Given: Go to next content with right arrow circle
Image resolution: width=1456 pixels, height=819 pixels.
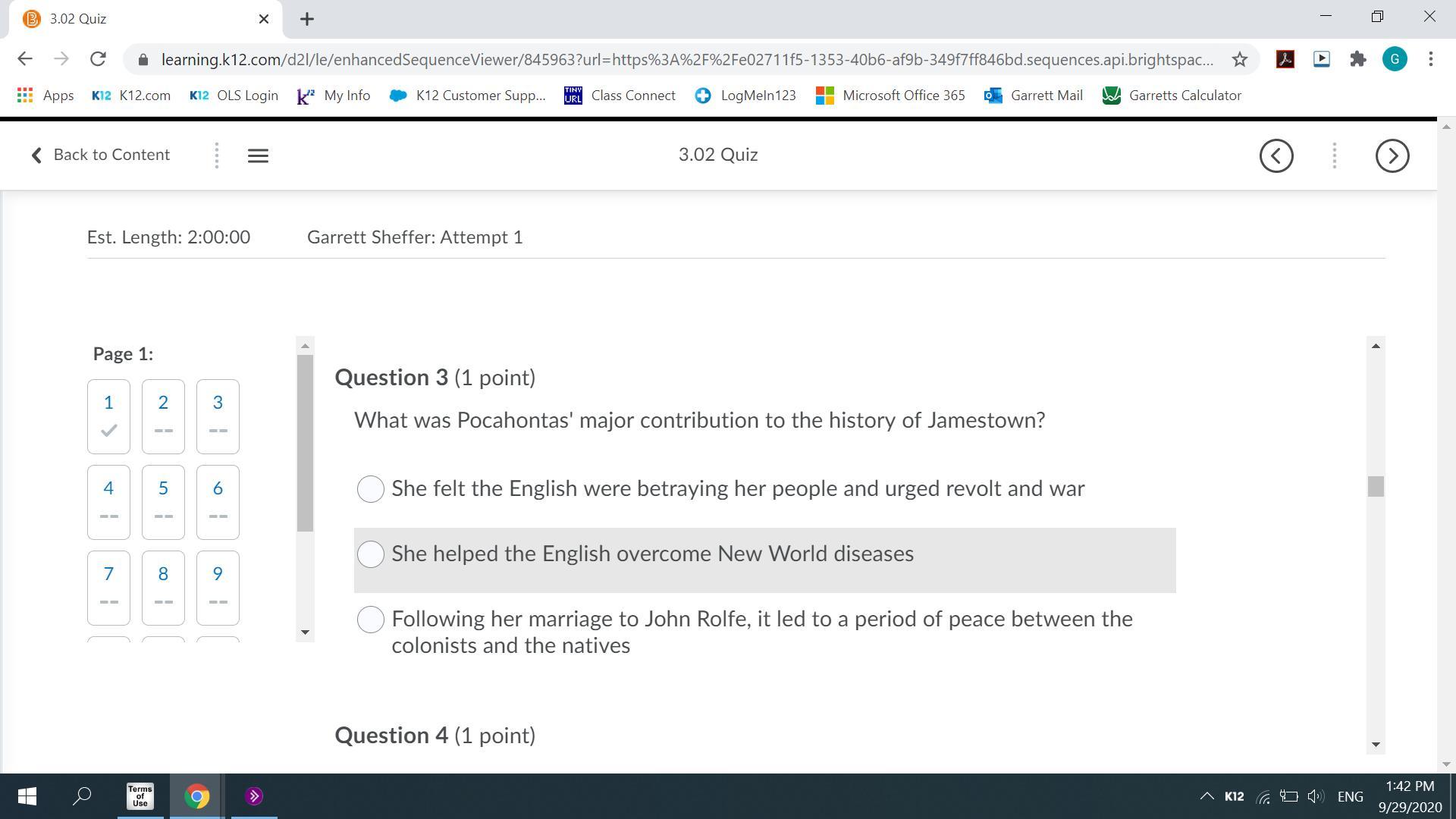Looking at the screenshot, I should (x=1392, y=155).
